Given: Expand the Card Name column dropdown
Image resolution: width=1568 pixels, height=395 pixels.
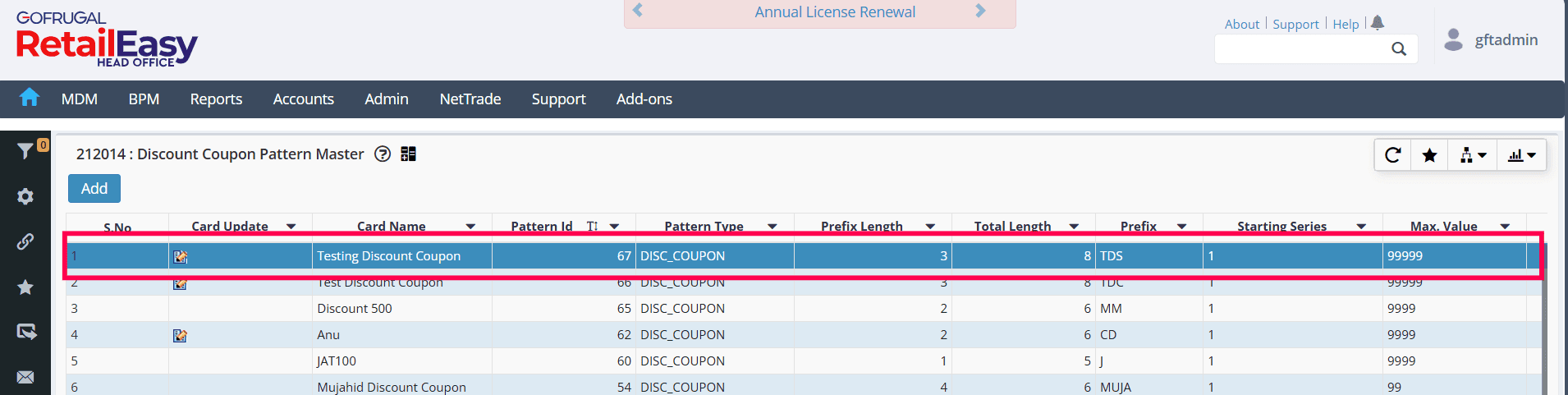Looking at the screenshot, I should 470,227.
